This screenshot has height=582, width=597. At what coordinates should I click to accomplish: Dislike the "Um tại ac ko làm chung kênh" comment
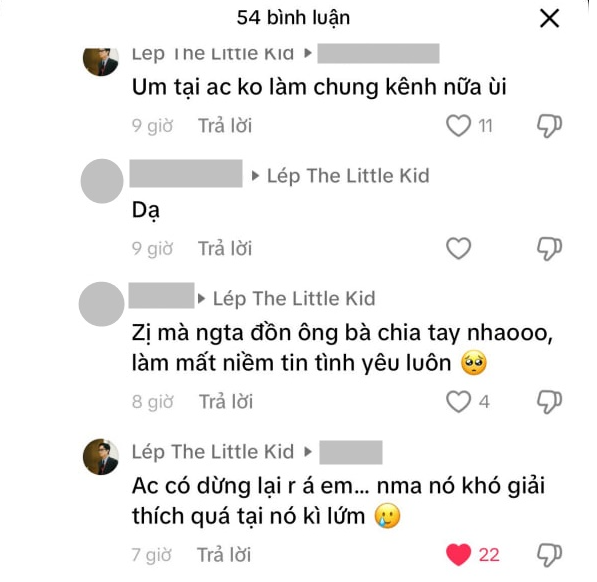[x=549, y=126]
